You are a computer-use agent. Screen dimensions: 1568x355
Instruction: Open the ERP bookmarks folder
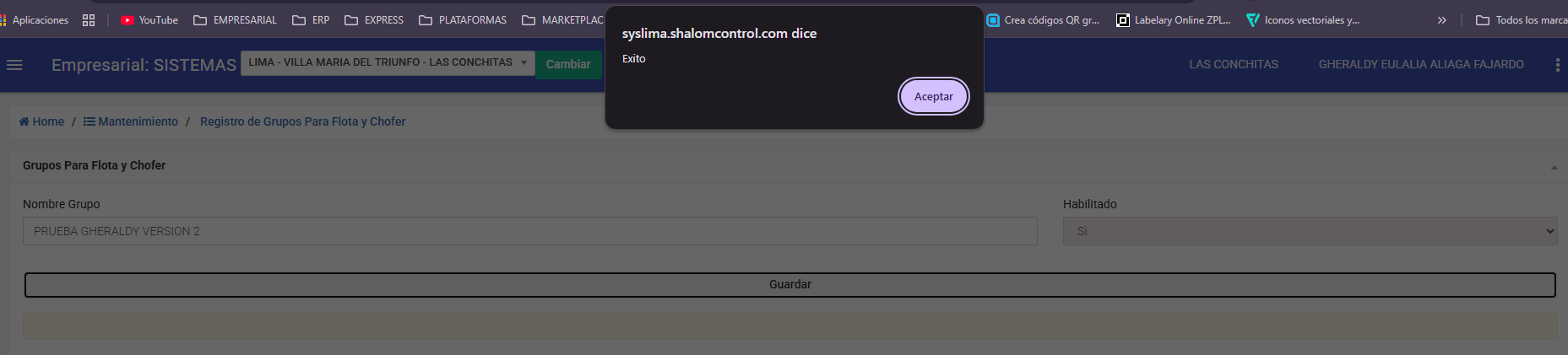(311, 20)
